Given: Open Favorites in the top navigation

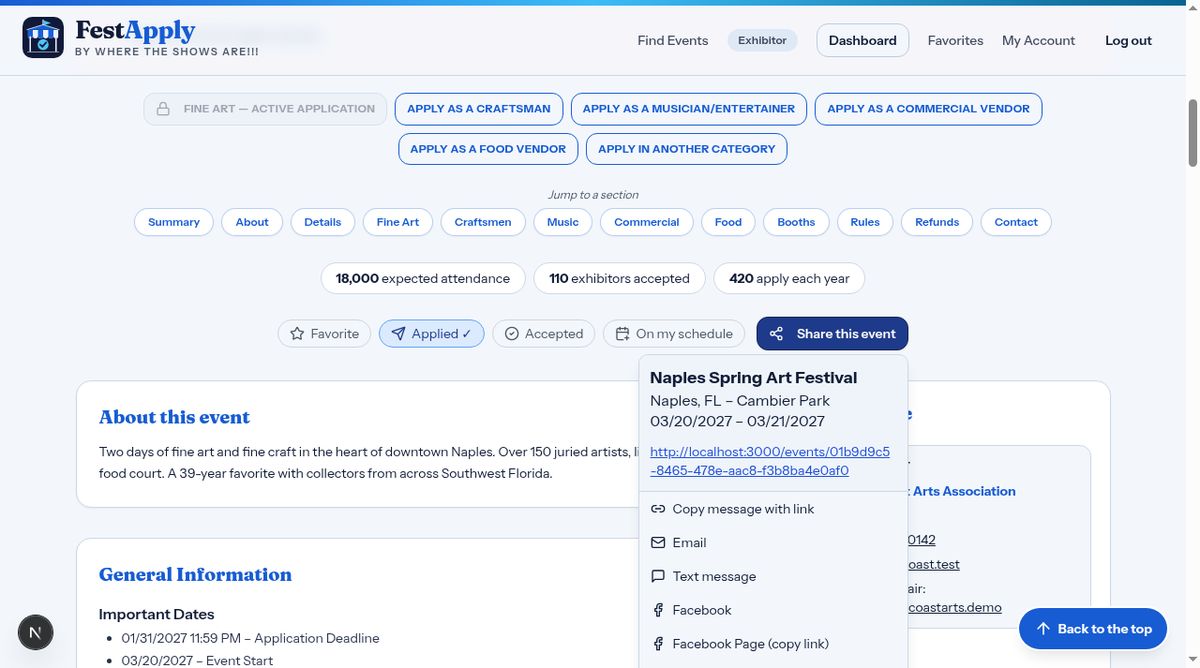Looking at the screenshot, I should pyautogui.click(x=955, y=41).
